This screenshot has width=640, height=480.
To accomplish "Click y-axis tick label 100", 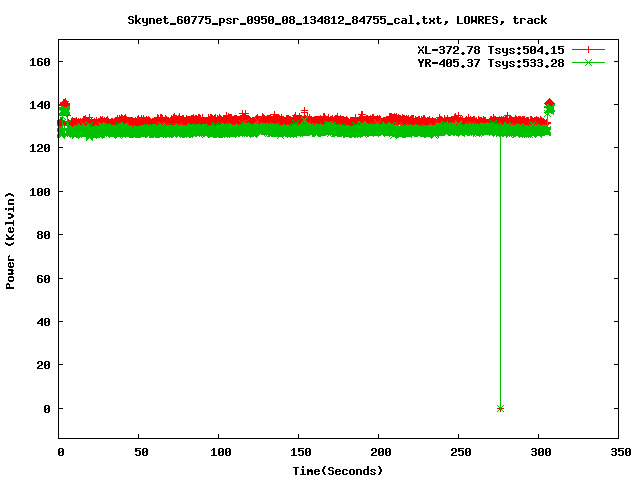I will (x=40, y=192).
